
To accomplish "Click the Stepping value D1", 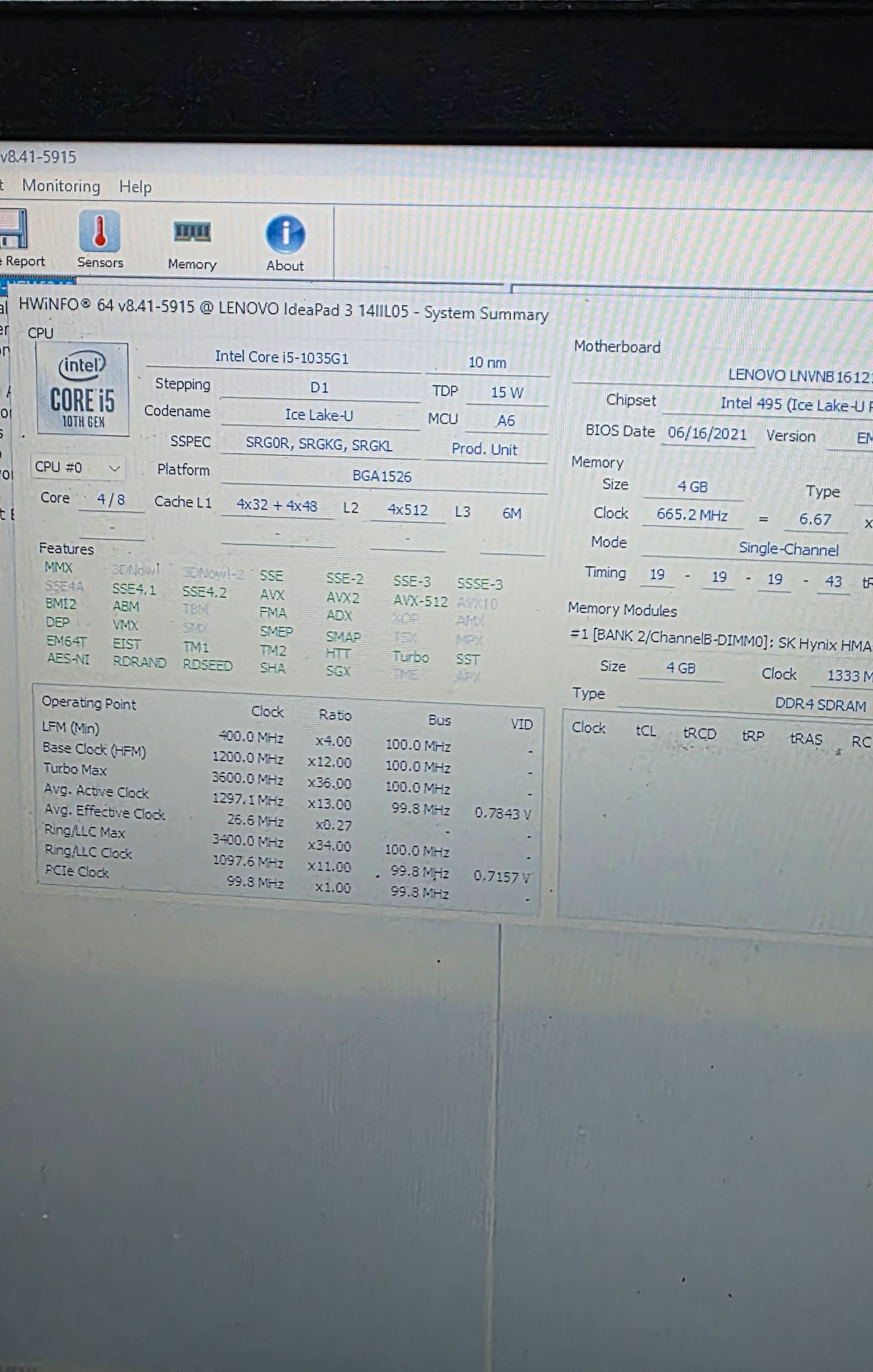I will click(x=319, y=387).
